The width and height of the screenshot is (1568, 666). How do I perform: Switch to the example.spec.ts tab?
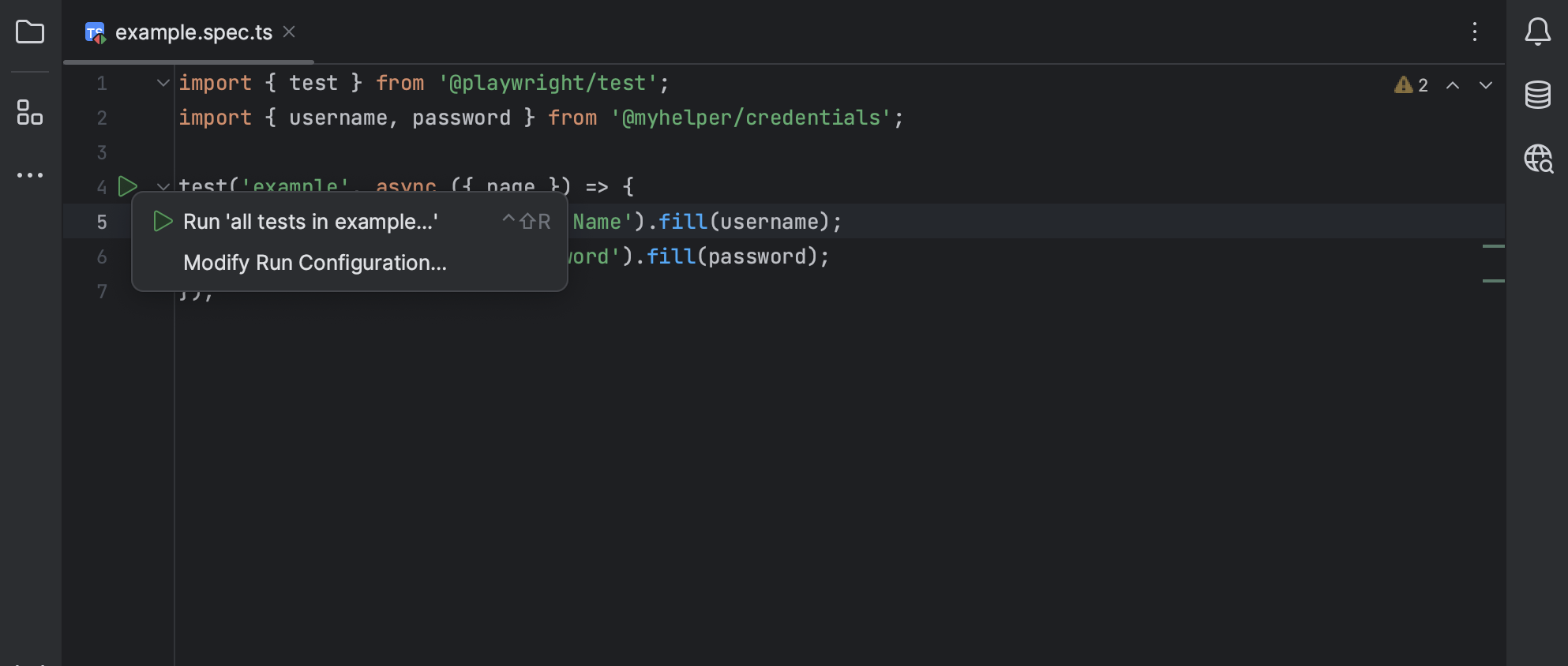coord(193,32)
